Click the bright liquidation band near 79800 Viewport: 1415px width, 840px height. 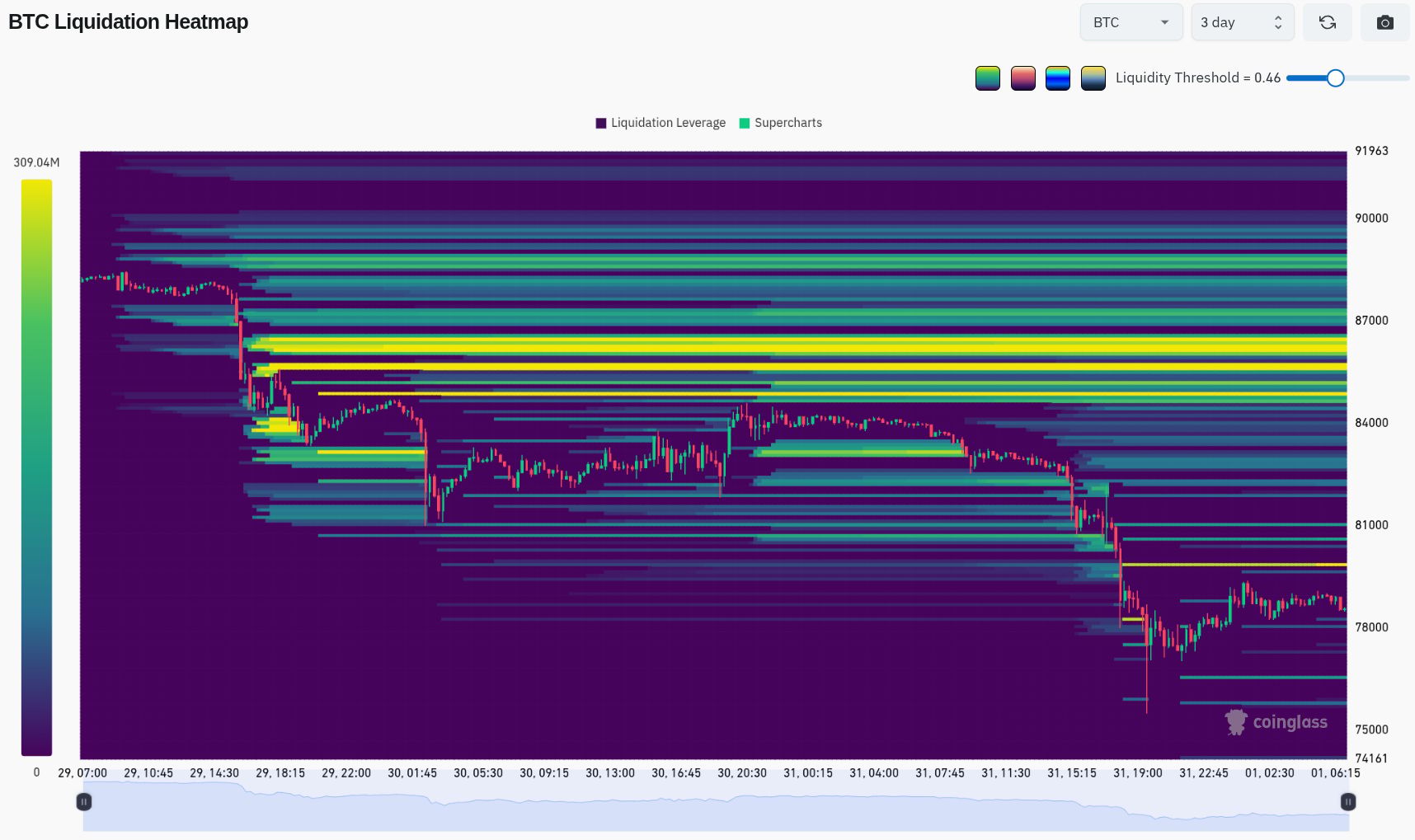[1234, 565]
